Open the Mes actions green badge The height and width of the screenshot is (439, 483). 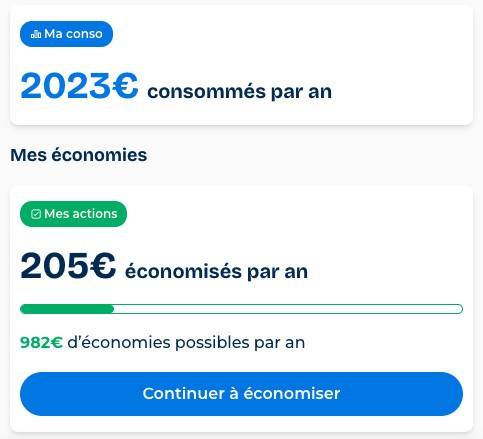[73, 214]
